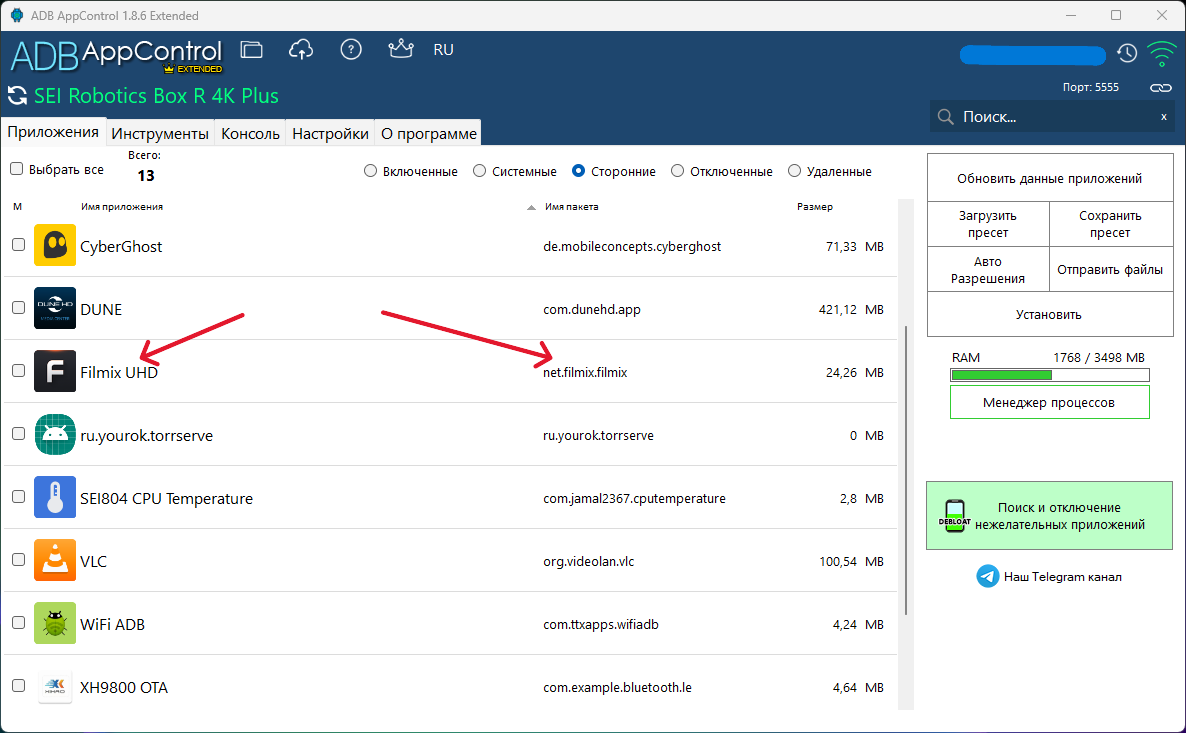The image size is (1186, 733).
Task: Click the search magnifier icon
Action: [x=945, y=116]
